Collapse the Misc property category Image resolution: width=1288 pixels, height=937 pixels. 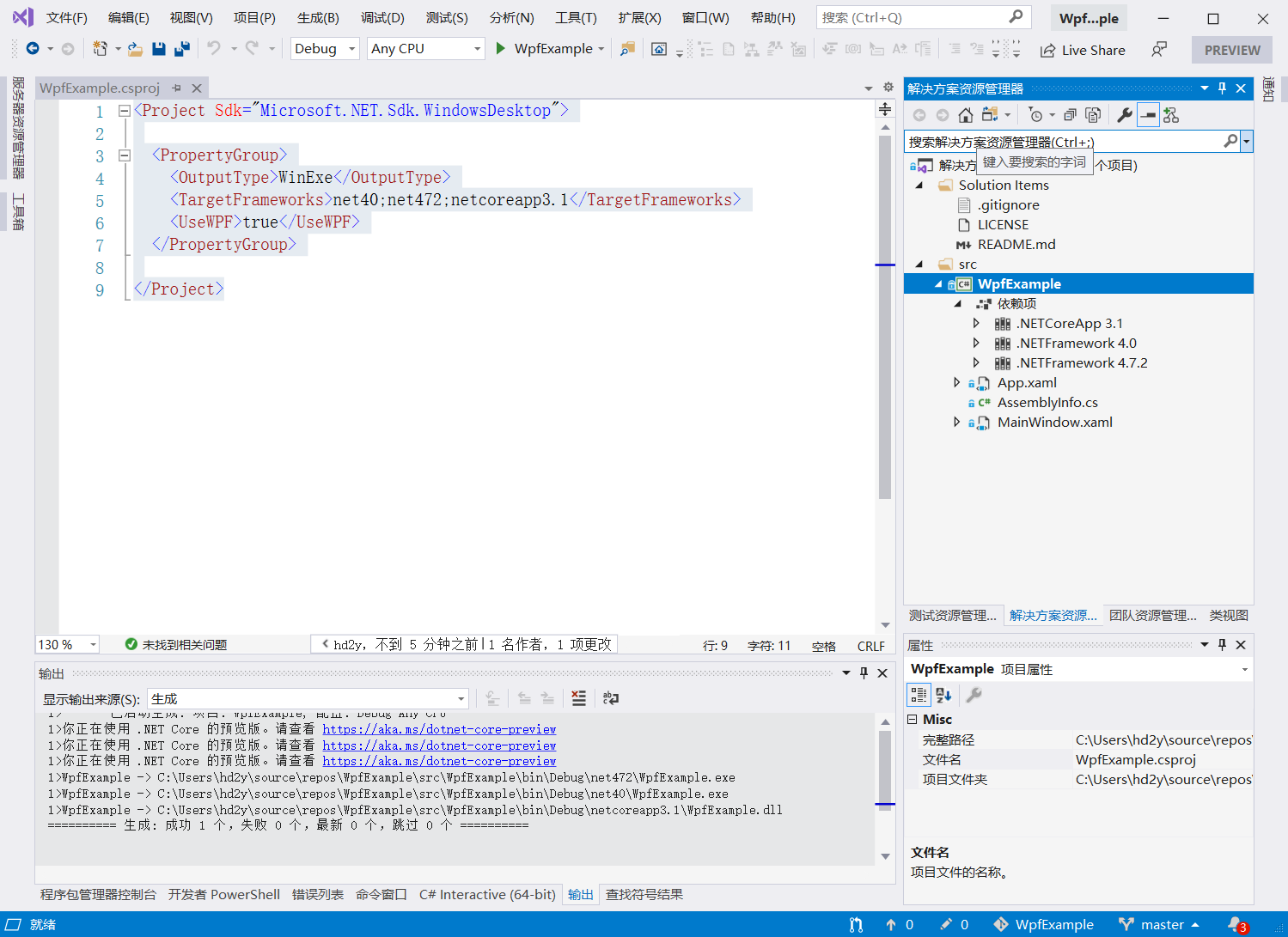pos(913,719)
